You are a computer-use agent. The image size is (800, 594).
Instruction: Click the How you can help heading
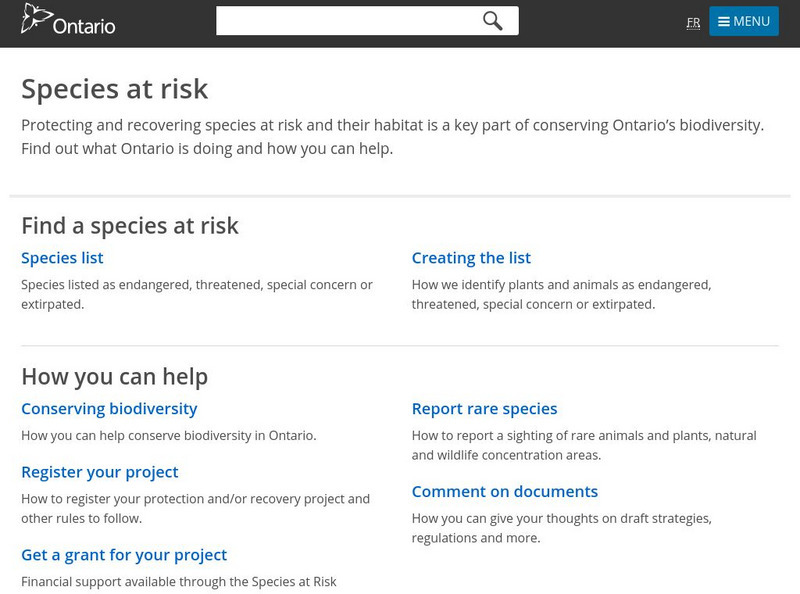click(x=116, y=376)
